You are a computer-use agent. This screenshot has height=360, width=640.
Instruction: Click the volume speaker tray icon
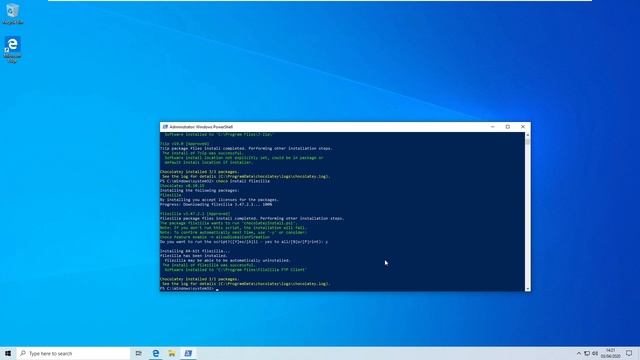pyautogui.click(x=595, y=353)
